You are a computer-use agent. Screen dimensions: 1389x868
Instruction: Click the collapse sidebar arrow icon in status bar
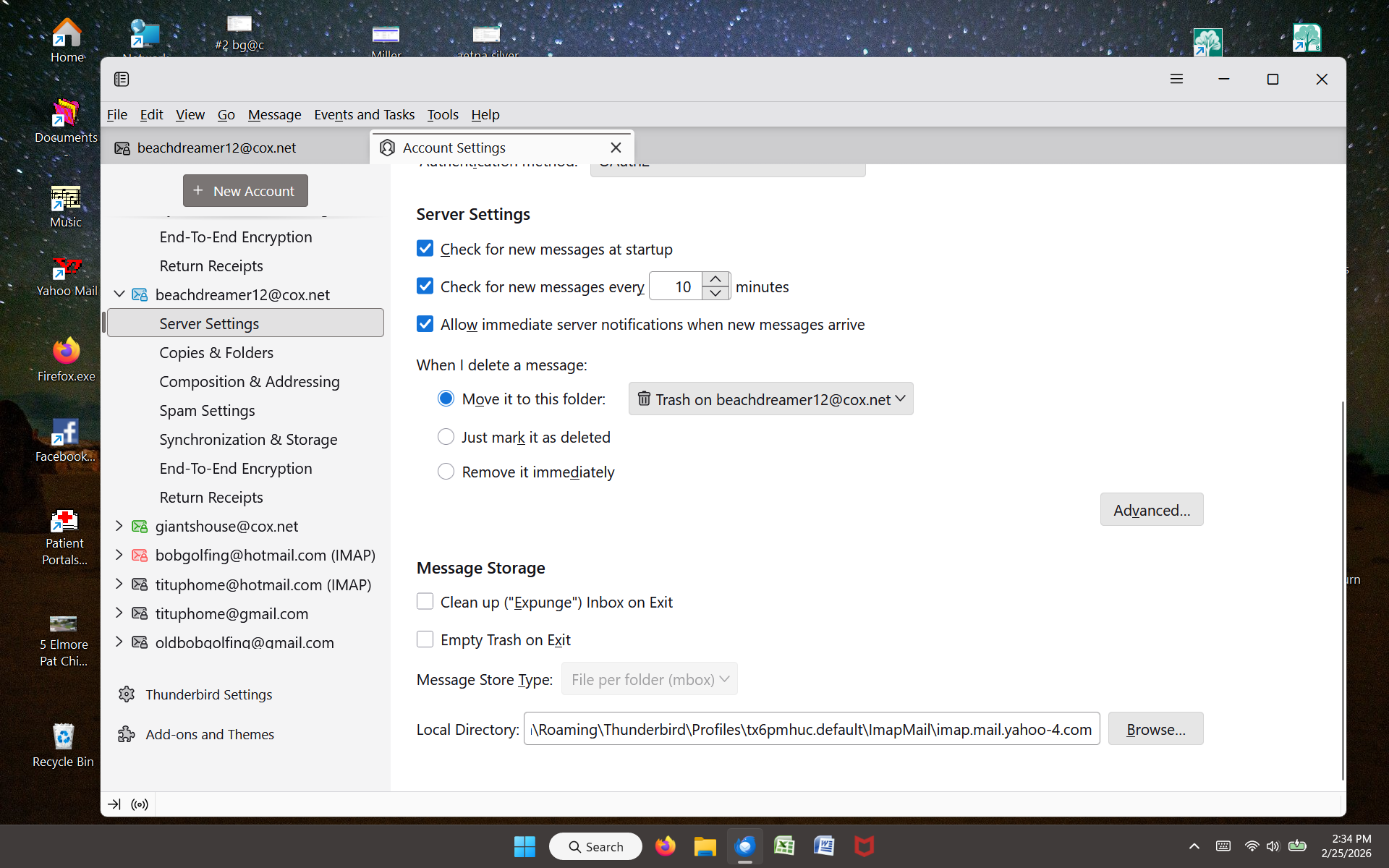pyautogui.click(x=114, y=804)
